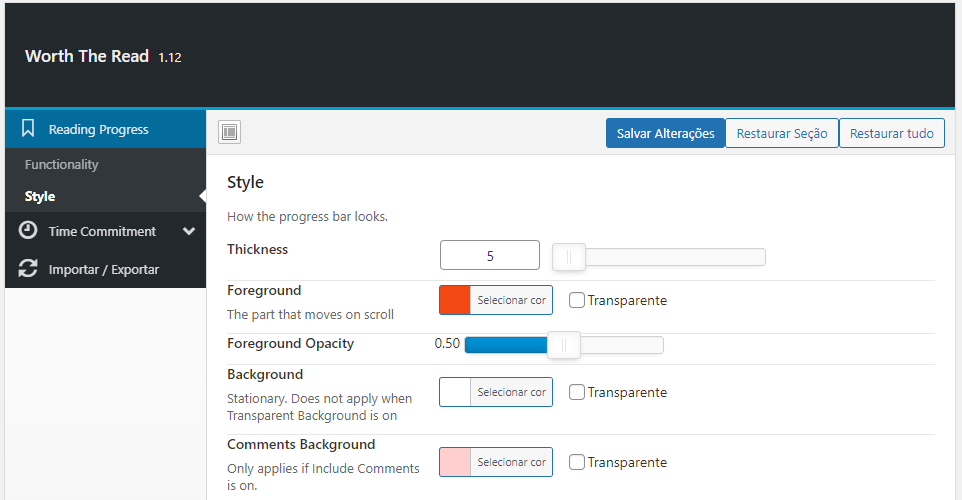
Task: Select the Style submenu item
Action: [40, 196]
